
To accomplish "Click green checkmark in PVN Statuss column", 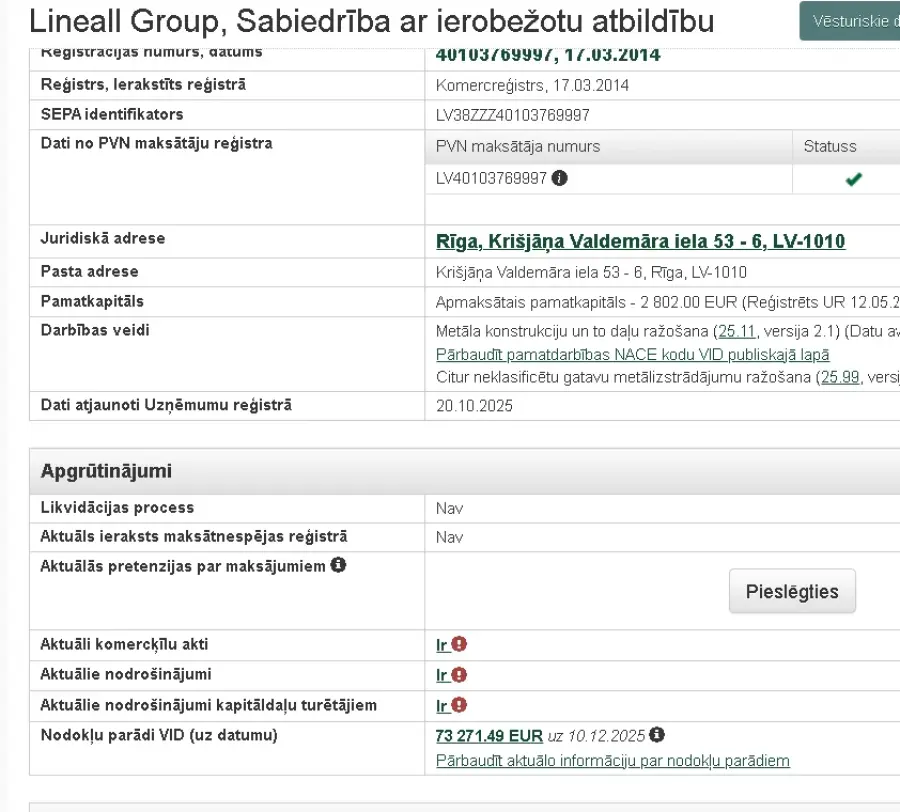I will point(853,179).
